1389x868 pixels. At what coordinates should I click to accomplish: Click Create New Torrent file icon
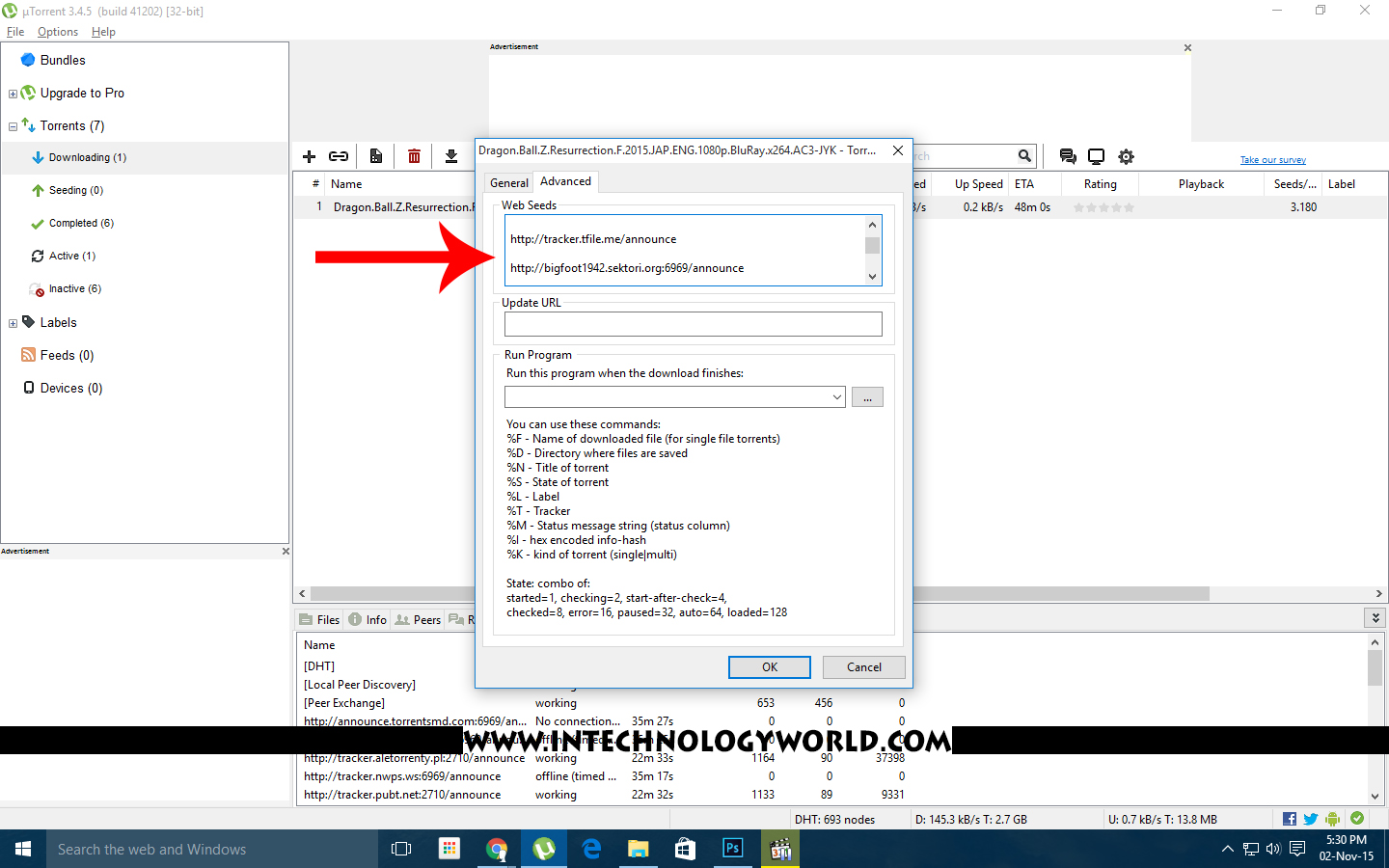point(376,156)
